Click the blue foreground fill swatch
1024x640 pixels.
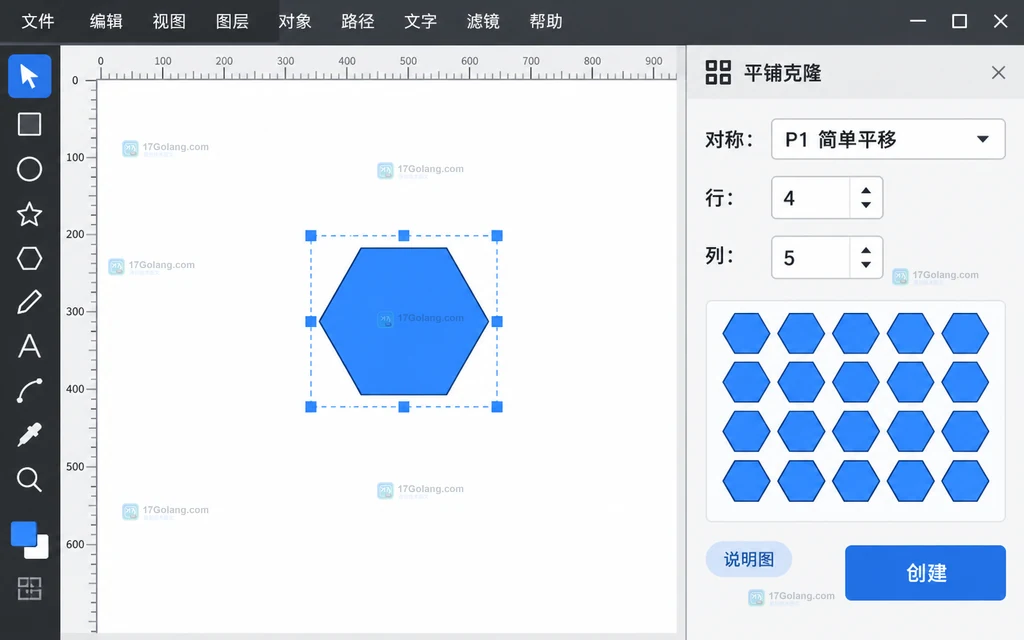click(x=24, y=534)
